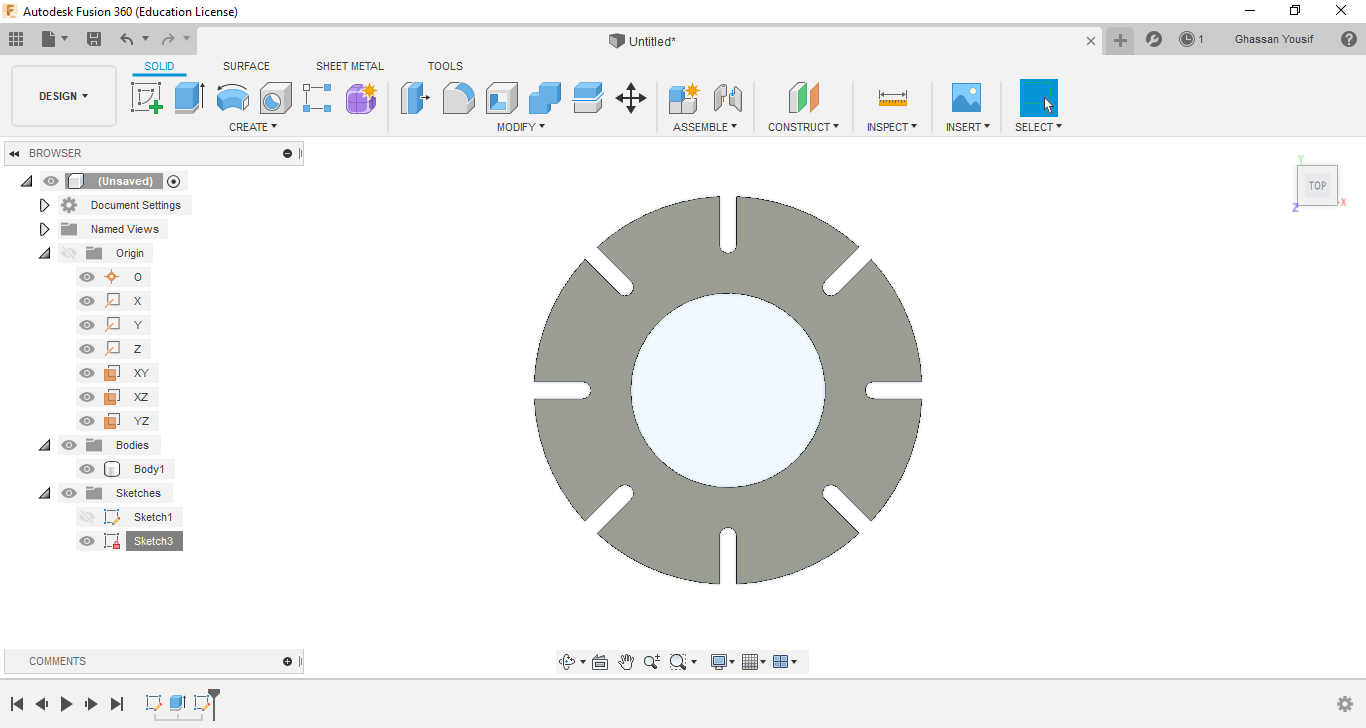
Task: Activate the Unsaved component radio button
Action: [x=174, y=181]
